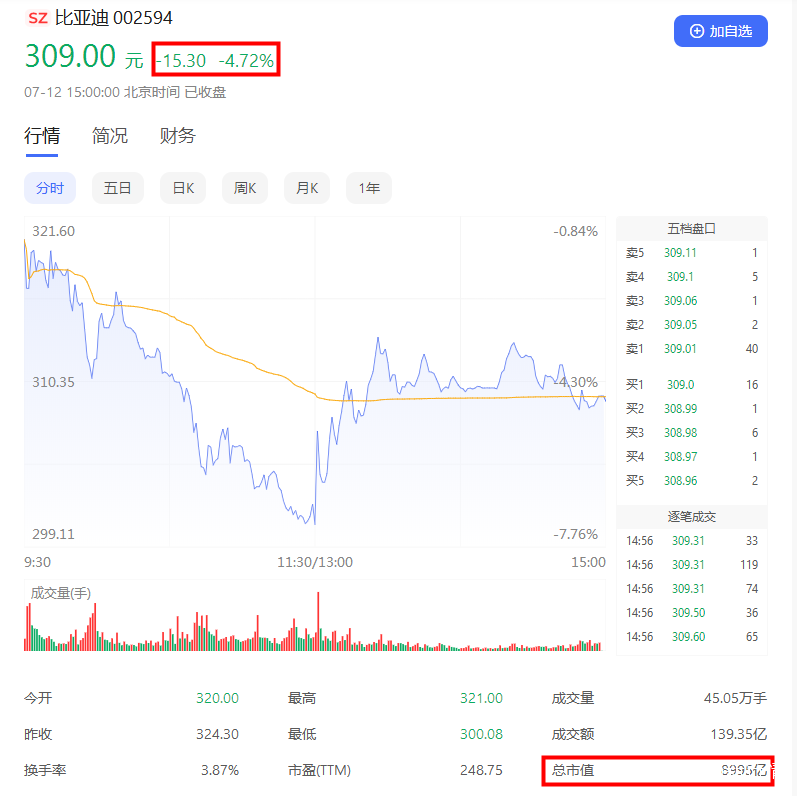Select the 买2 row at 308.99
The image size is (797, 796).
coord(691,408)
